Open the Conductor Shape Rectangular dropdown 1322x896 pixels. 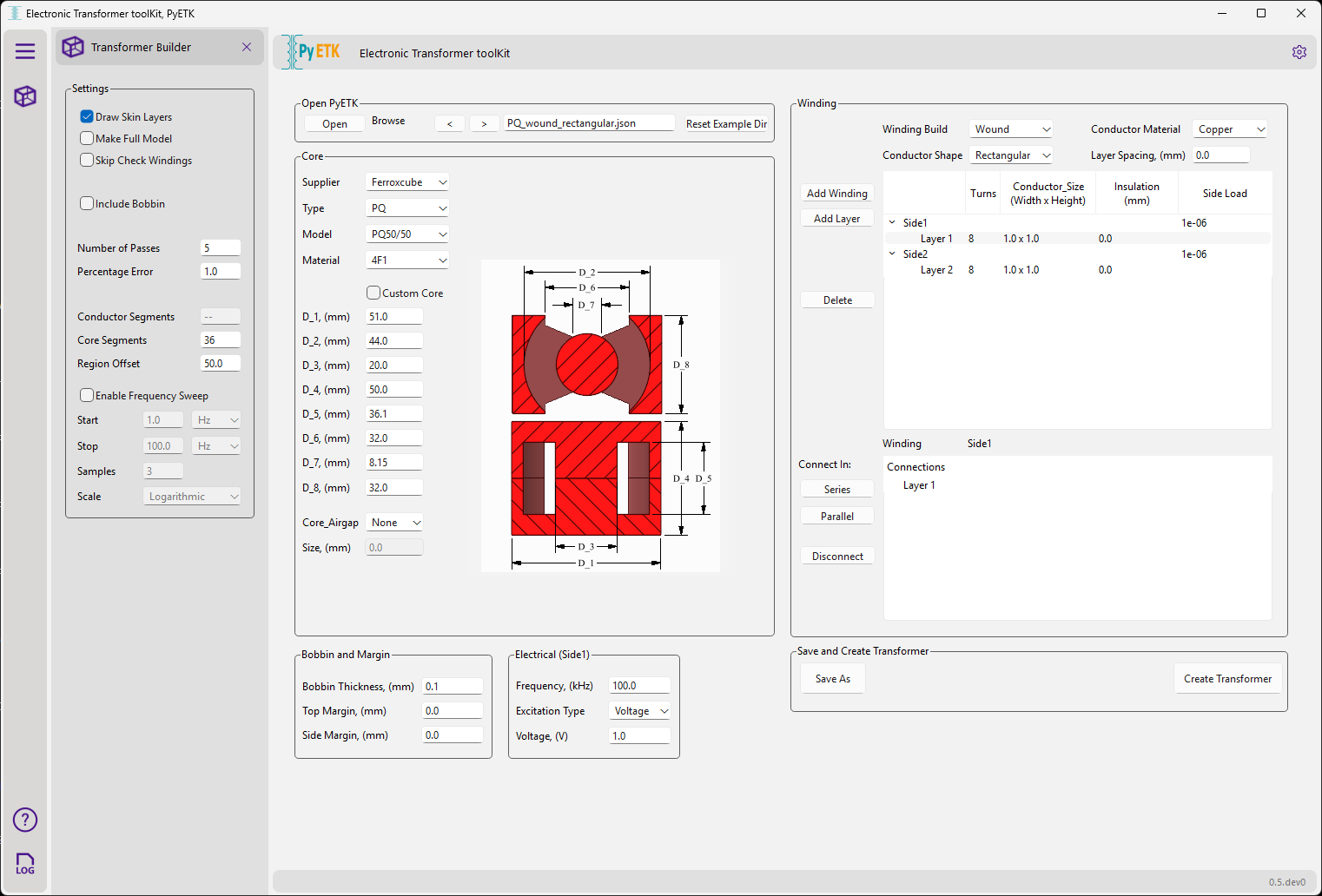coord(1011,155)
